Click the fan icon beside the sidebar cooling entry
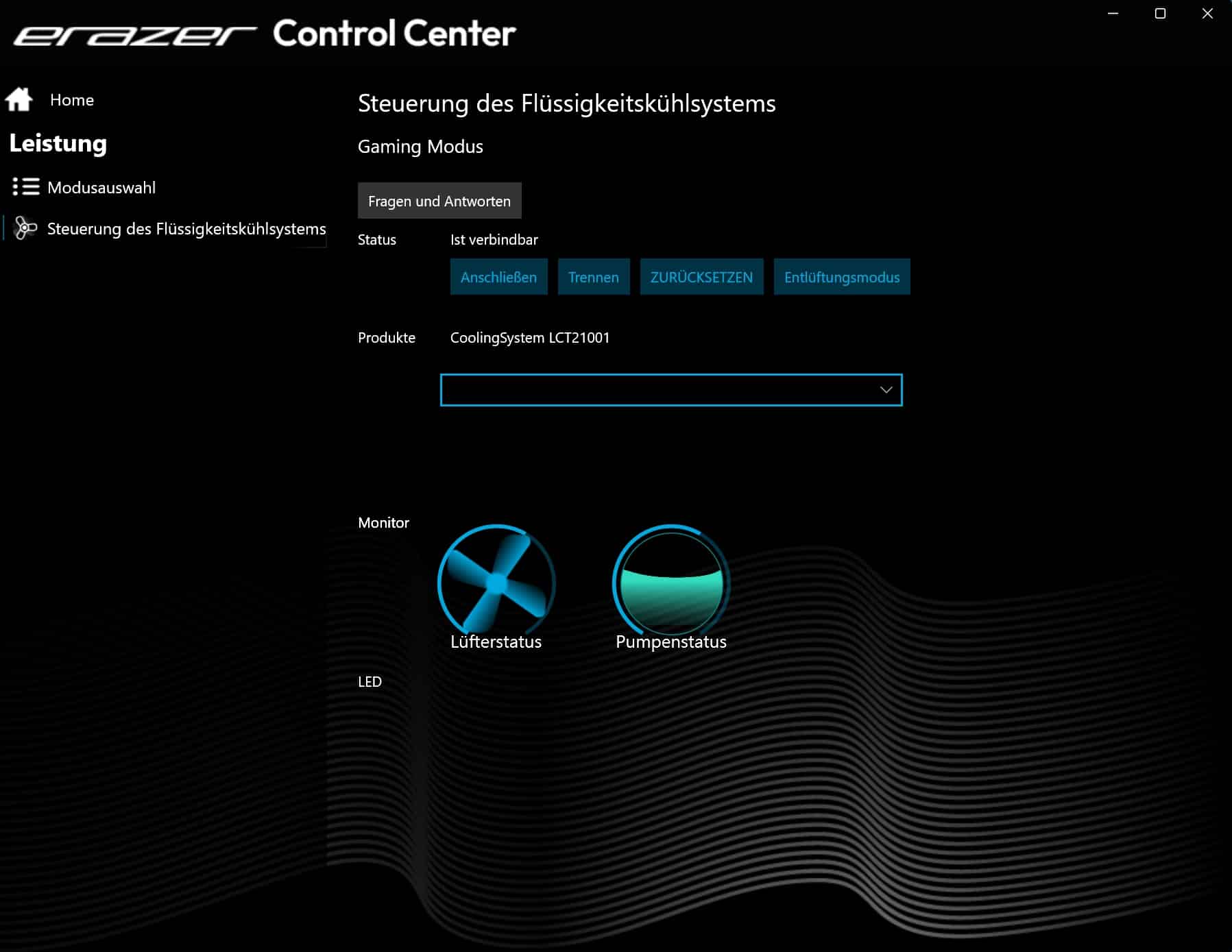The width and height of the screenshot is (1232, 952). 25,228
